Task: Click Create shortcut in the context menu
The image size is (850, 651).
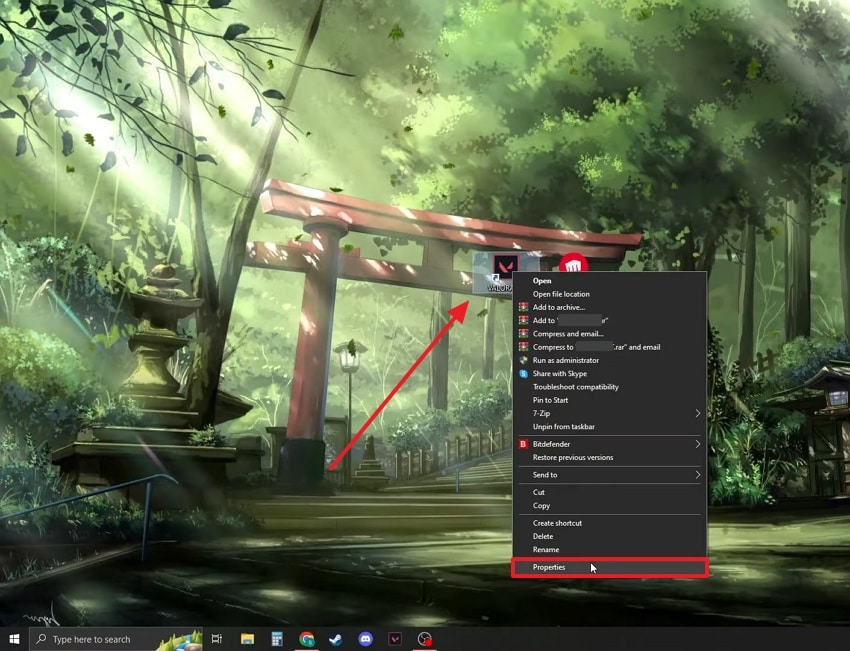Action: coord(557,523)
